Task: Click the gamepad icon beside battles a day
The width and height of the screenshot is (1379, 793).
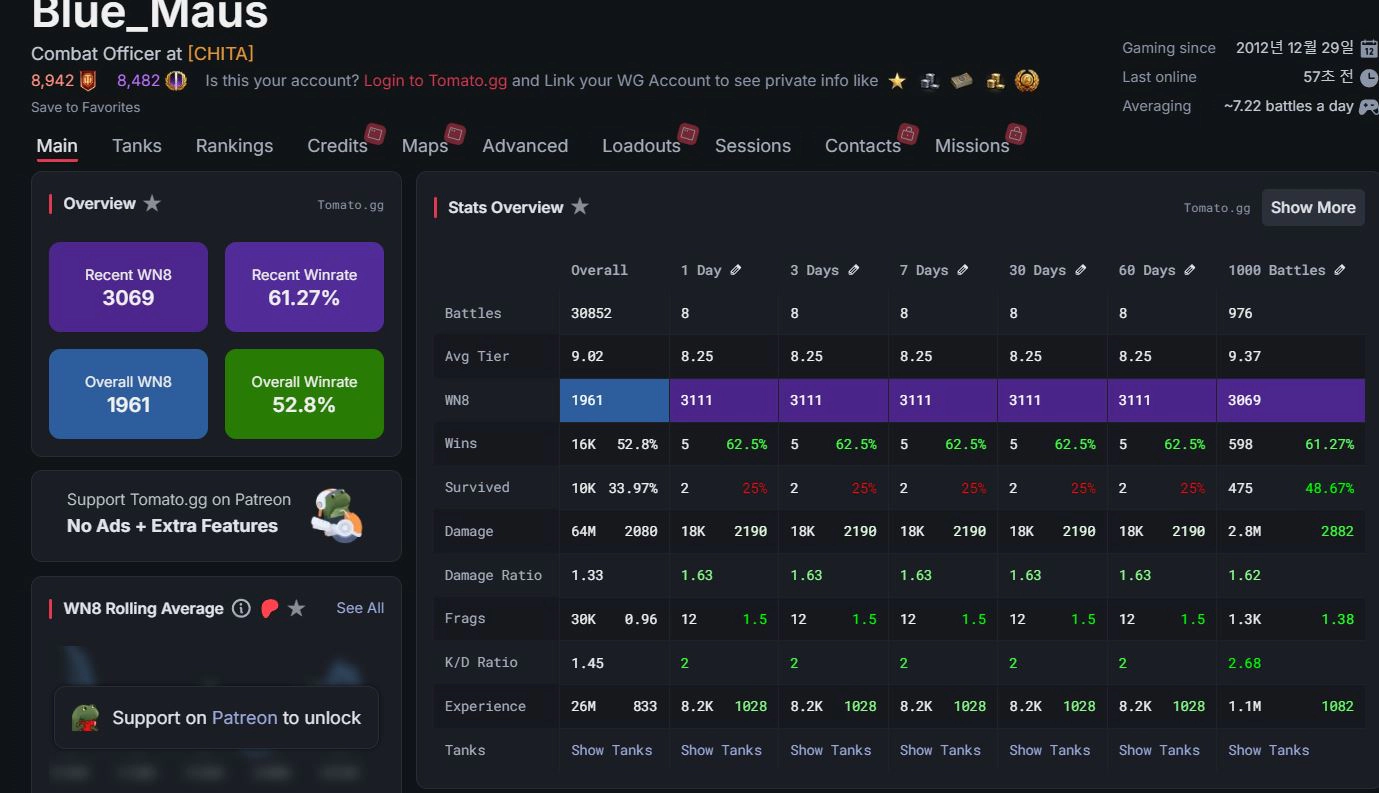Action: click(1368, 106)
